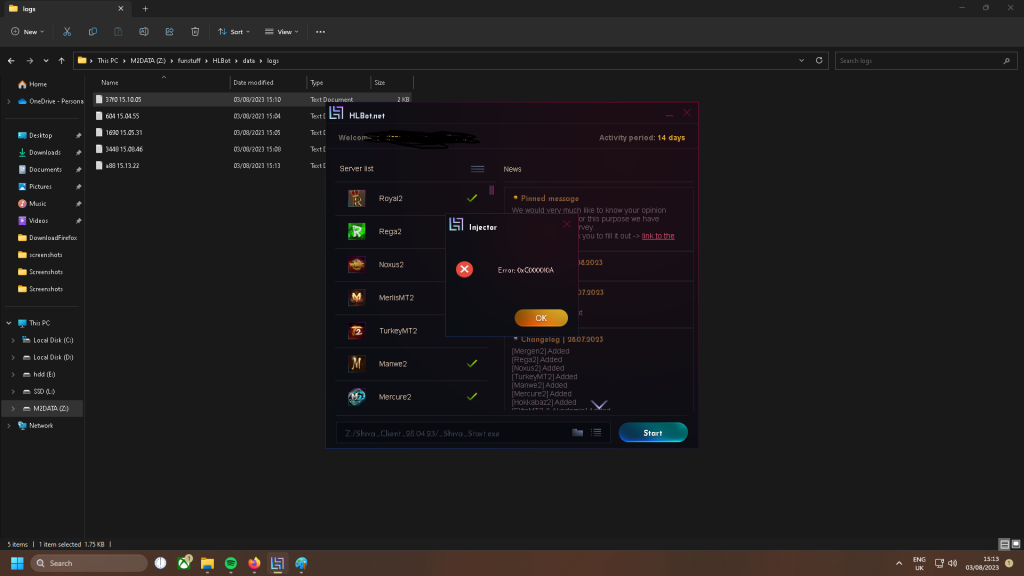The image size is (1024, 576).
Task: Open the Sort dropdown menu
Action: [x=235, y=32]
